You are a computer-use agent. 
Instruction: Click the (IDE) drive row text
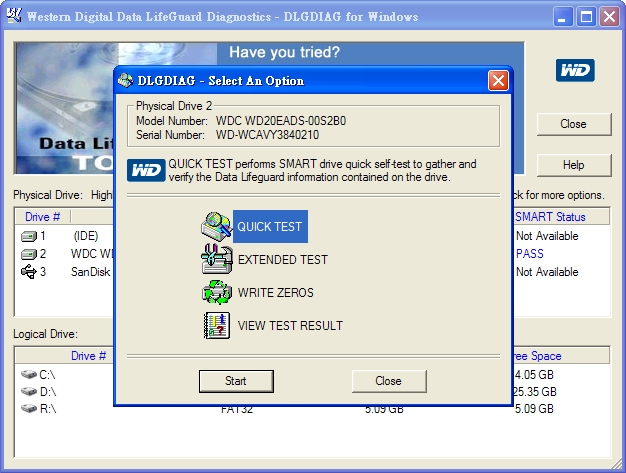(x=86, y=236)
